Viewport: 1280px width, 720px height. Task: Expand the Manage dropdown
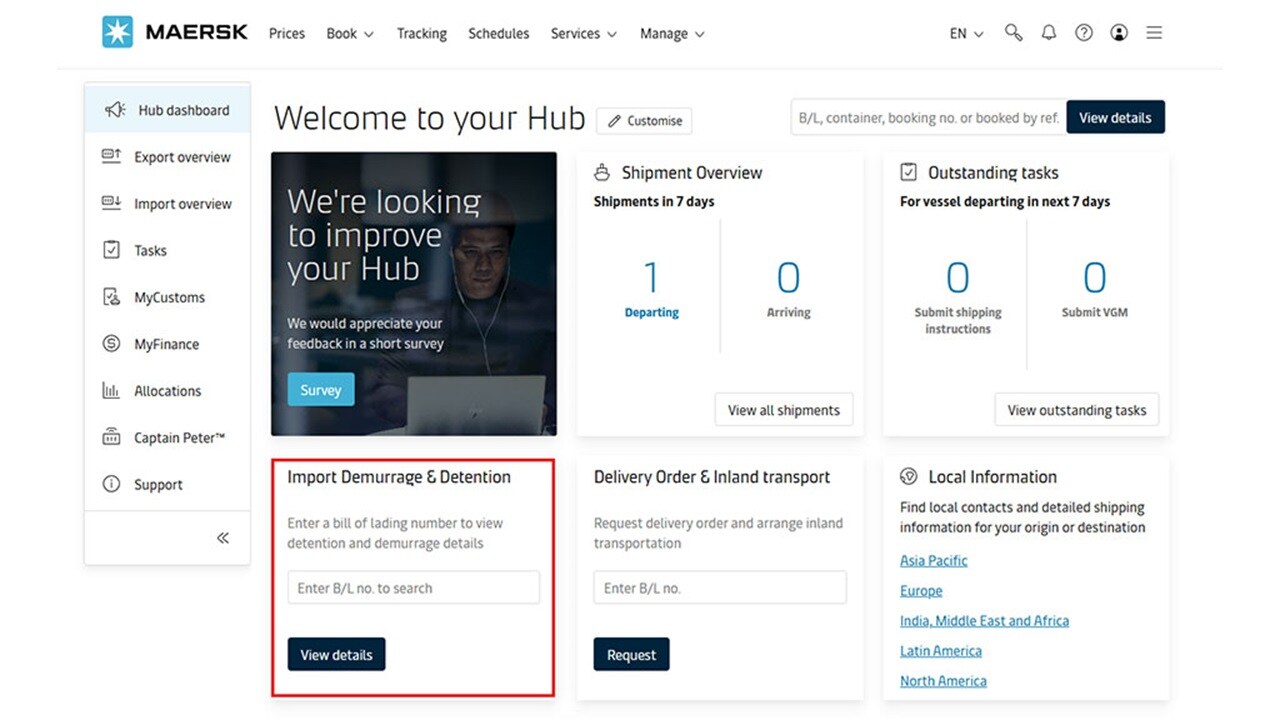pos(671,33)
